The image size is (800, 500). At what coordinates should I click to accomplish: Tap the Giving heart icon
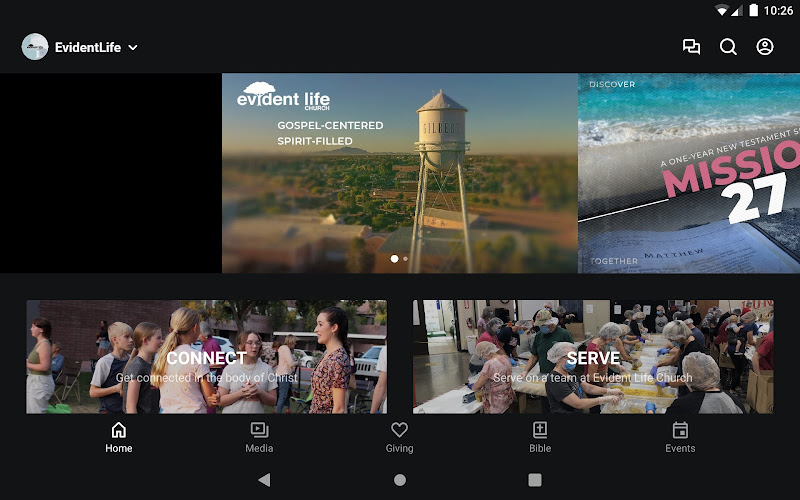(399, 430)
